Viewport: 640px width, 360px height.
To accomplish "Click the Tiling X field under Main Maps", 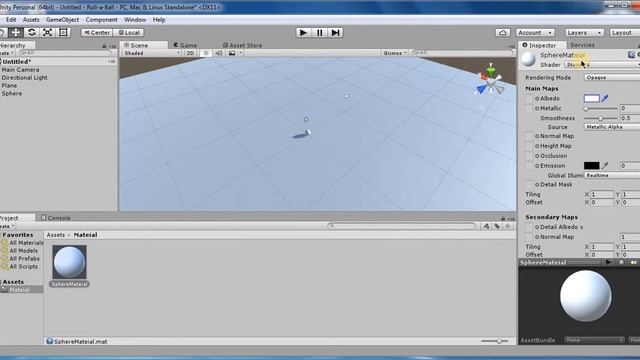I will tap(602, 195).
